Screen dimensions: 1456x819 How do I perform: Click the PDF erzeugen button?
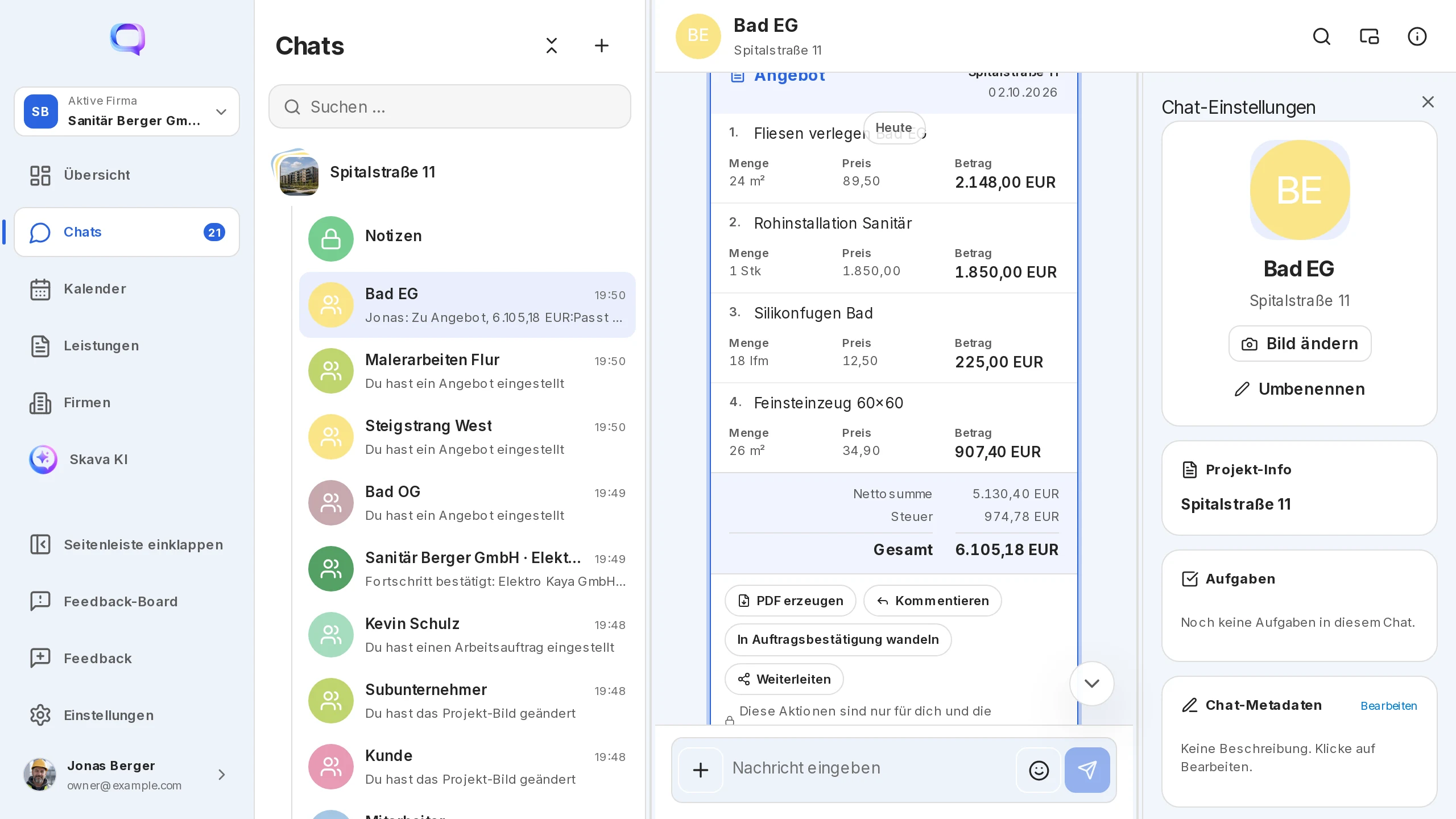790,601
